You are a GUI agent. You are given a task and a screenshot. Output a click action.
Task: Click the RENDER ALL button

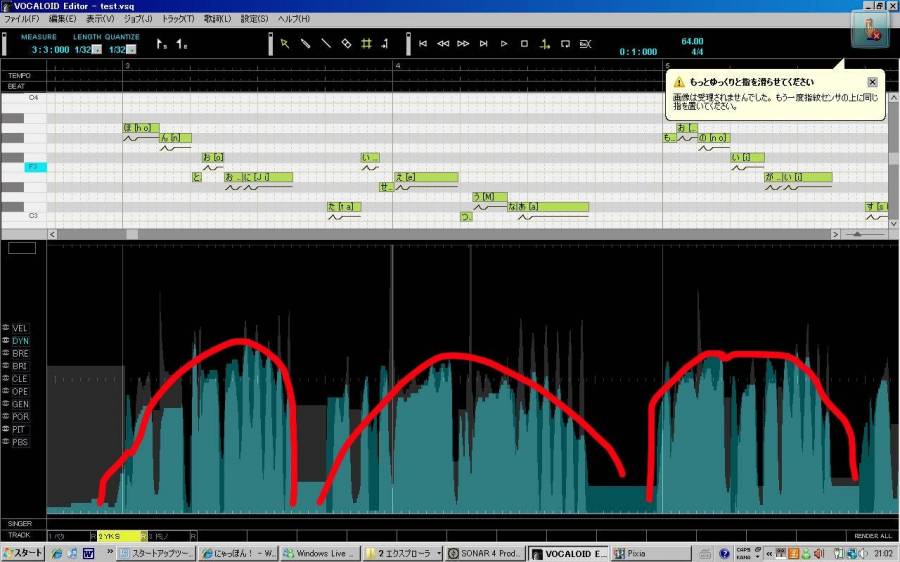[872, 536]
